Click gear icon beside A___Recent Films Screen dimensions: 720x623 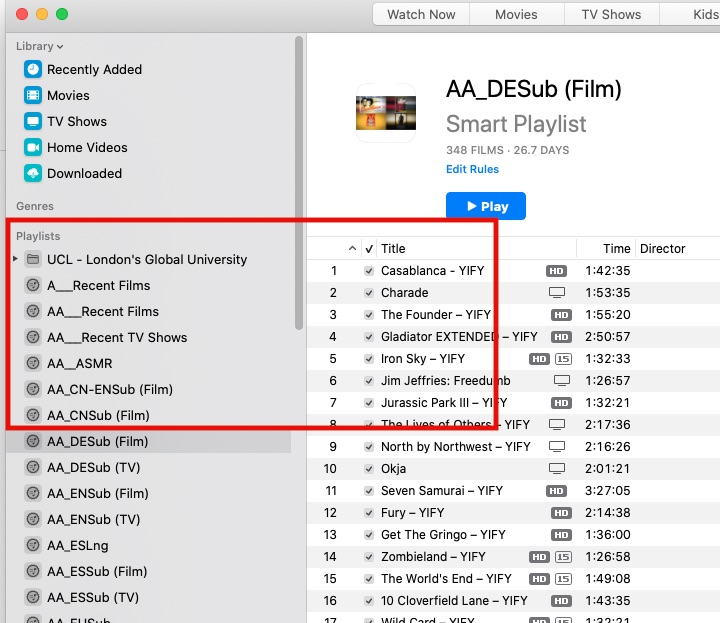click(33, 285)
